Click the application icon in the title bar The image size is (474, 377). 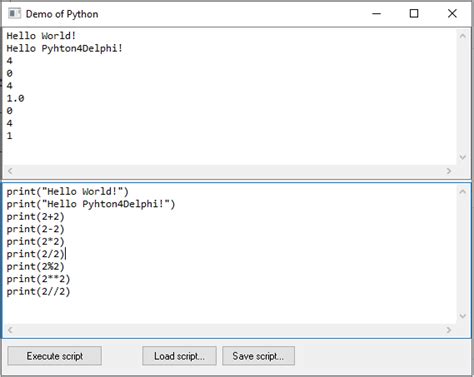pos(14,14)
